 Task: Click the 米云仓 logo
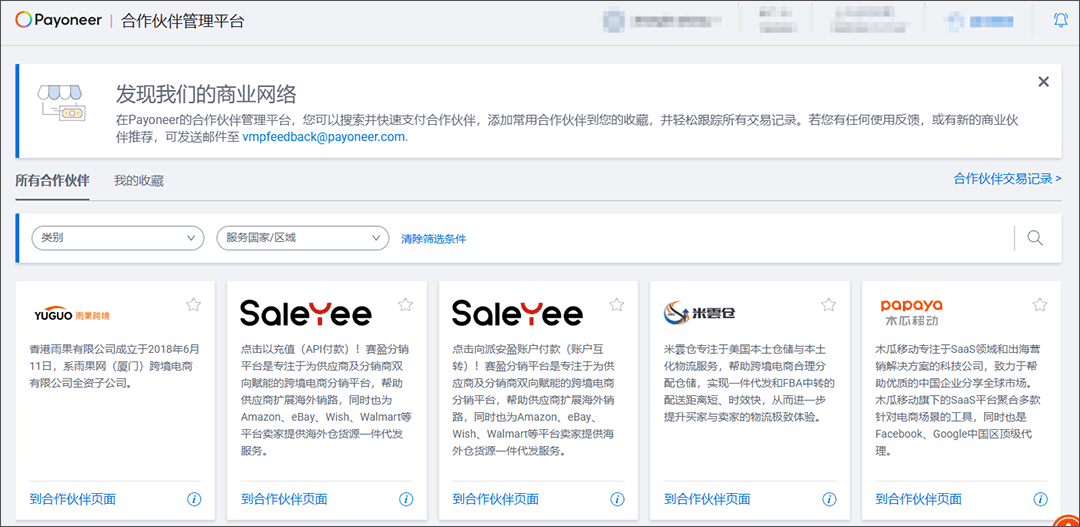coord(700,314)
